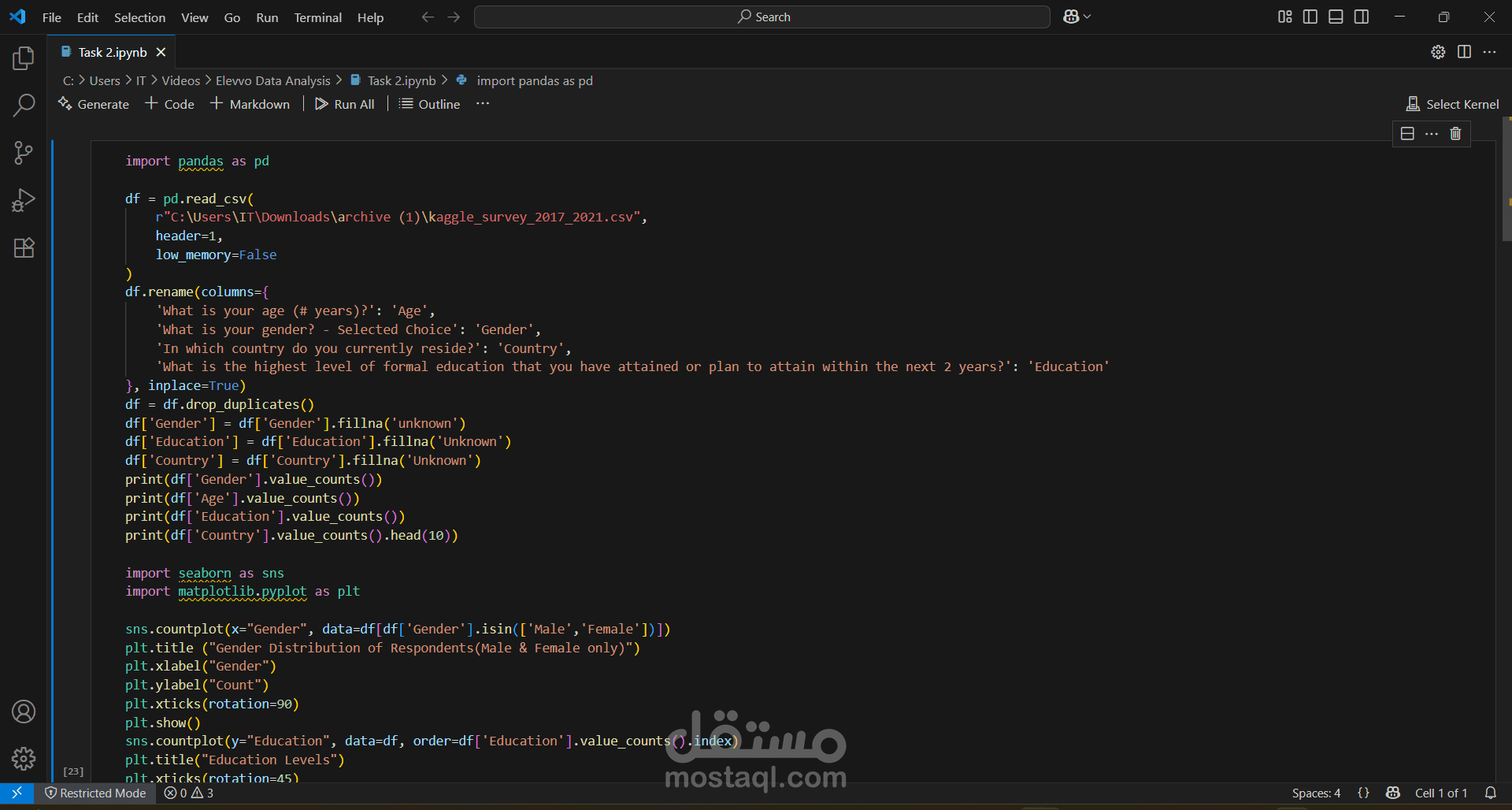Image resolution: width=1512 pixels, height=810 pixels.
Task: Click the Cell 1 of 1 indicator
Action: pyautogui.click(x=1441, y=793)
